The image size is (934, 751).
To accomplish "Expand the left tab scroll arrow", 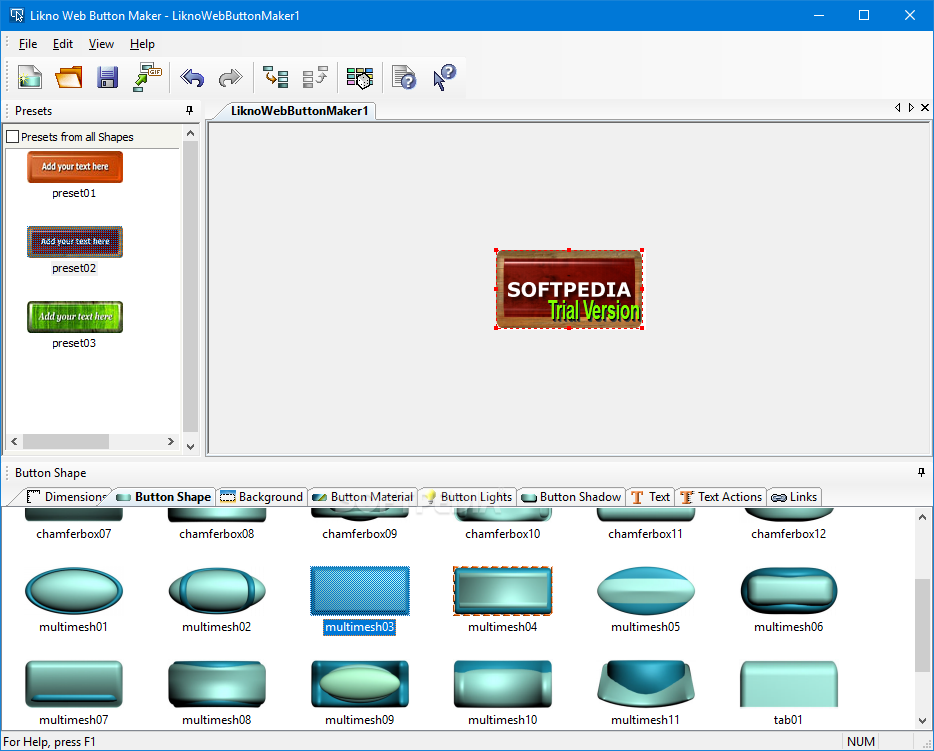I will pos(897,107).
